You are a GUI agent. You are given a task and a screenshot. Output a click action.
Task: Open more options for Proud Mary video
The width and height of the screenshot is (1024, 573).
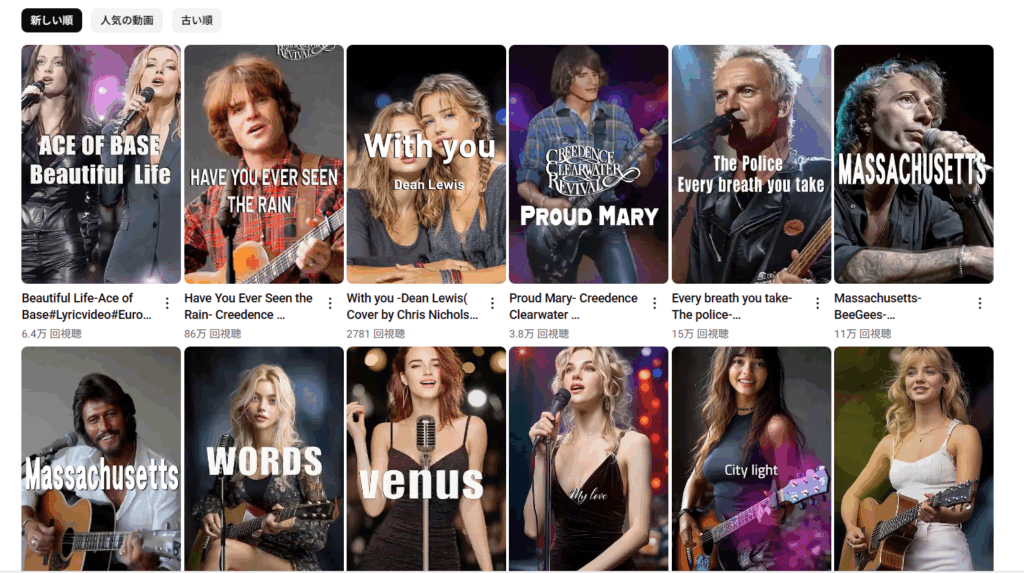[x=654, y=303]
